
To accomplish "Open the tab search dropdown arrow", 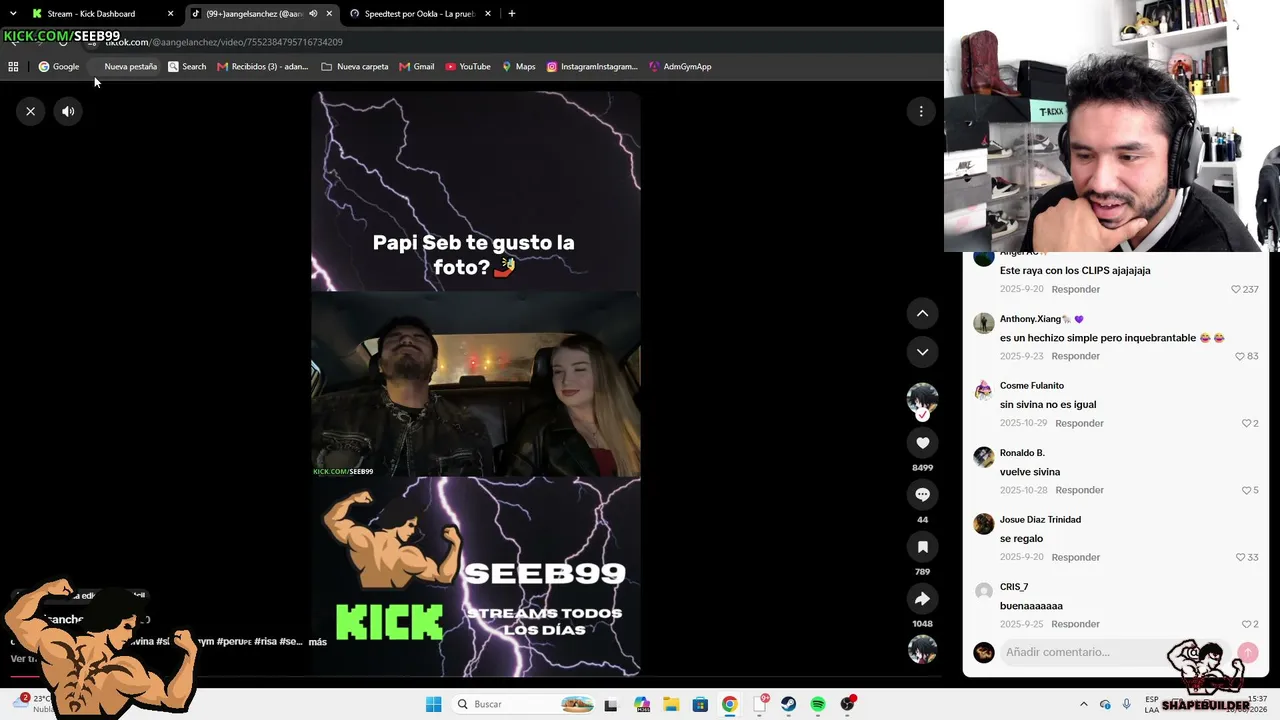I will [13, 14].
